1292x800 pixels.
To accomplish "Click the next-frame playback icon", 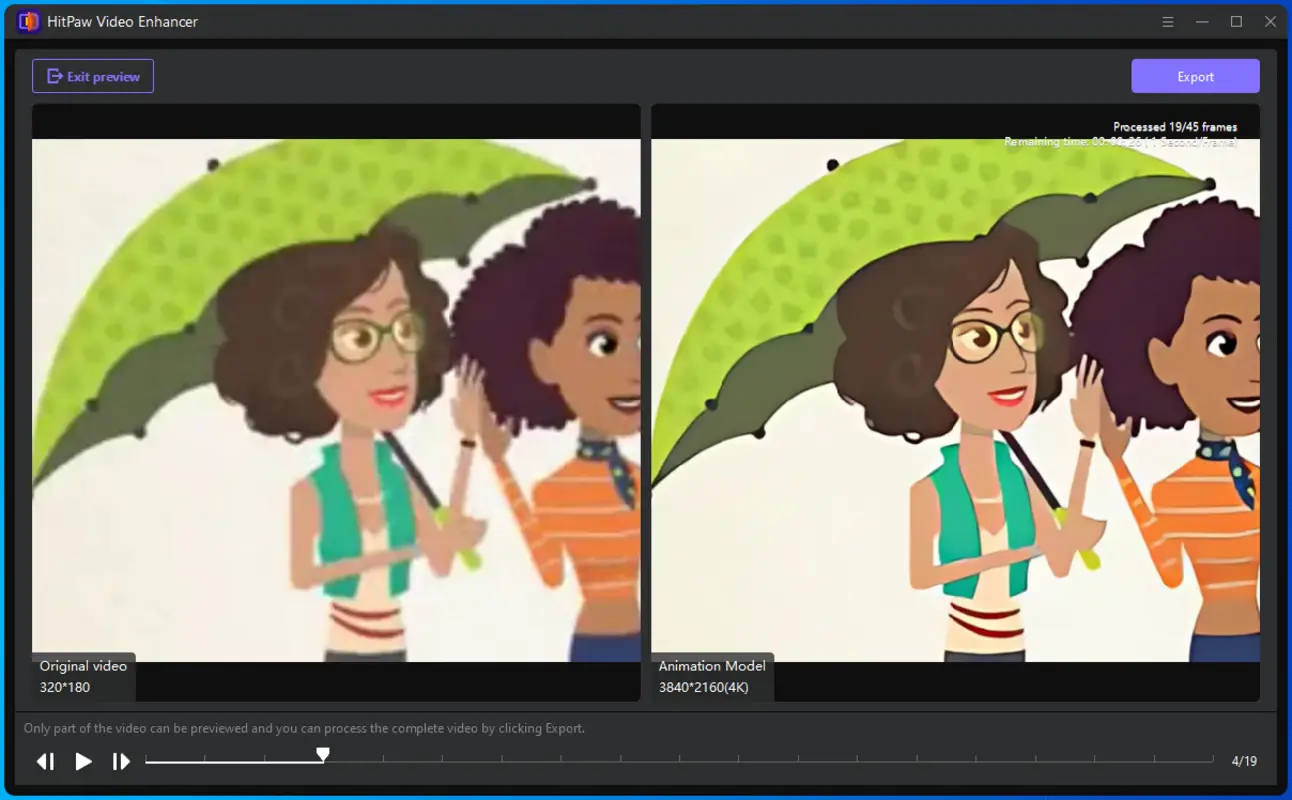I will pyautogui.click(x=121, y=761).
